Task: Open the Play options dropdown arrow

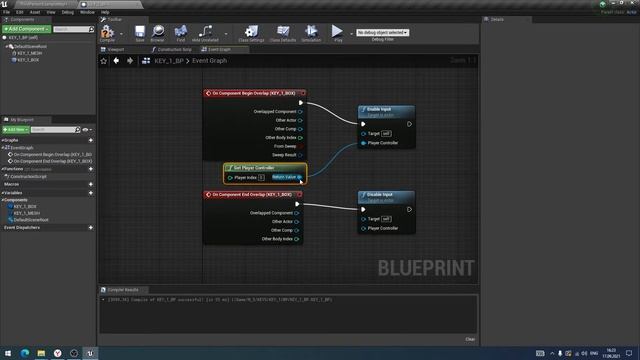Action: (x=351, y=33)
